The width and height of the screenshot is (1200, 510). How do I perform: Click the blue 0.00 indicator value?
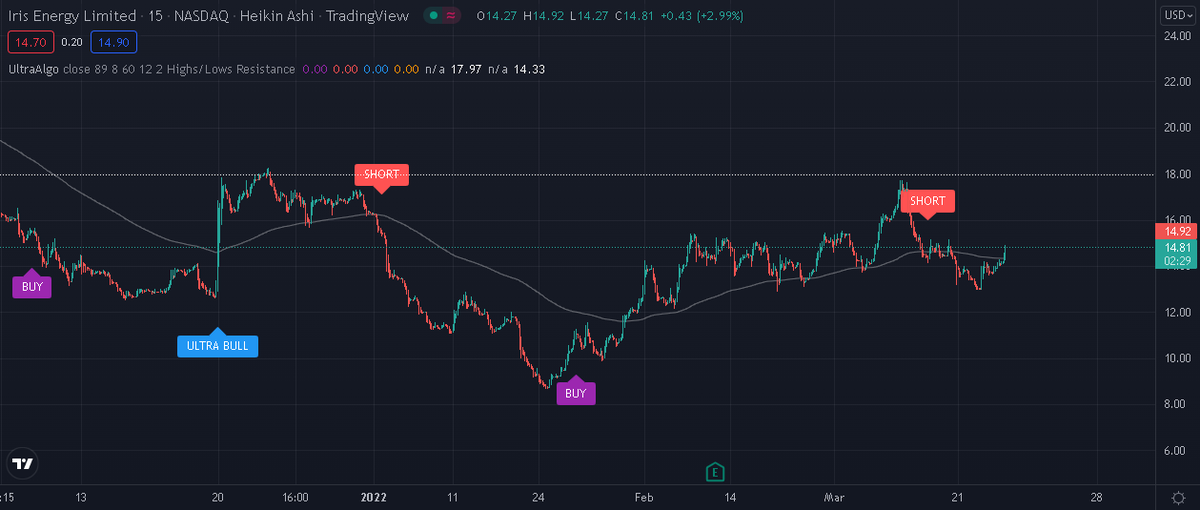click(x=376, y=69)
